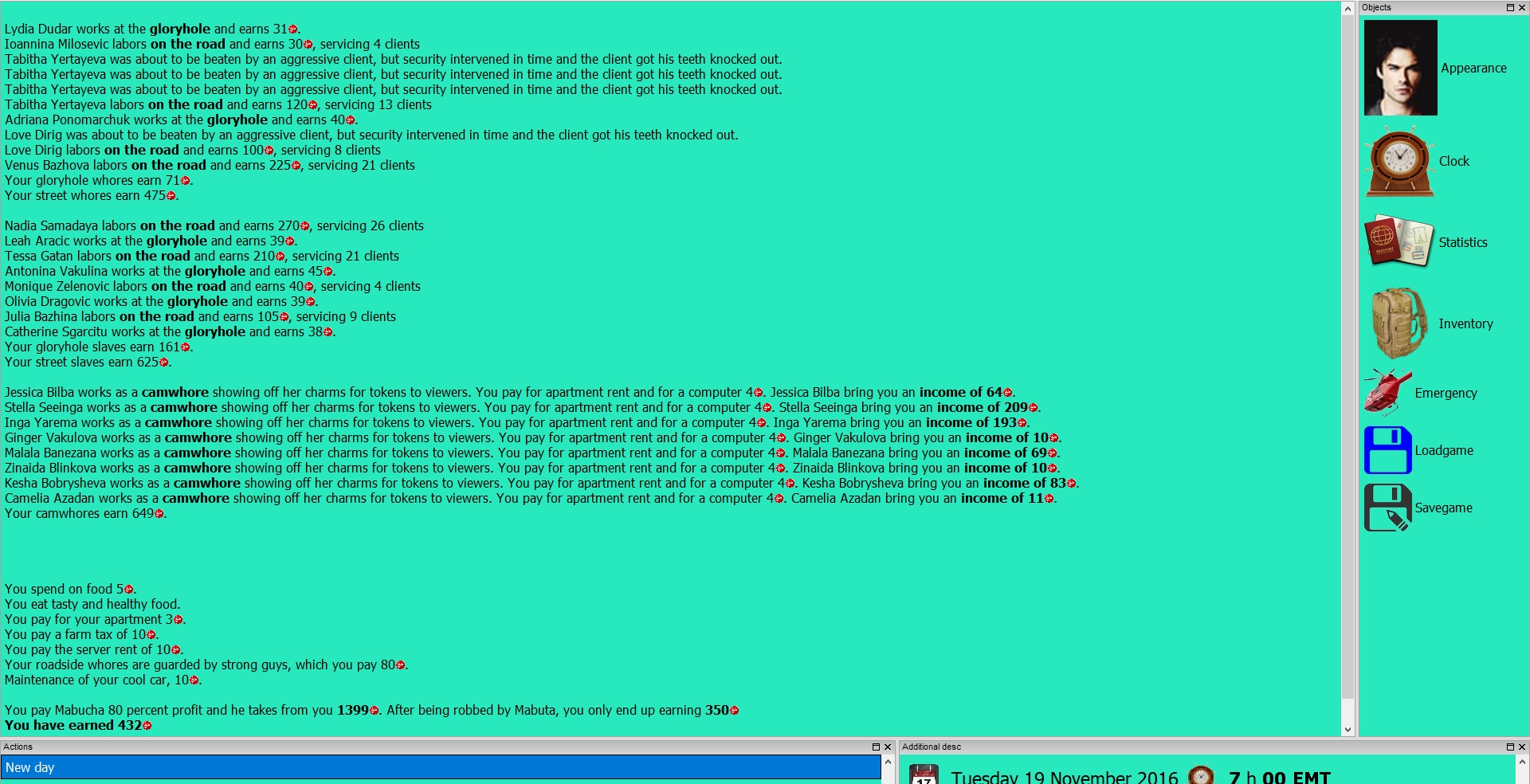This screenshot has width=1530, height=784.
Task: Click 'You pay the server rent of 10'
Action: coord(94,649)
